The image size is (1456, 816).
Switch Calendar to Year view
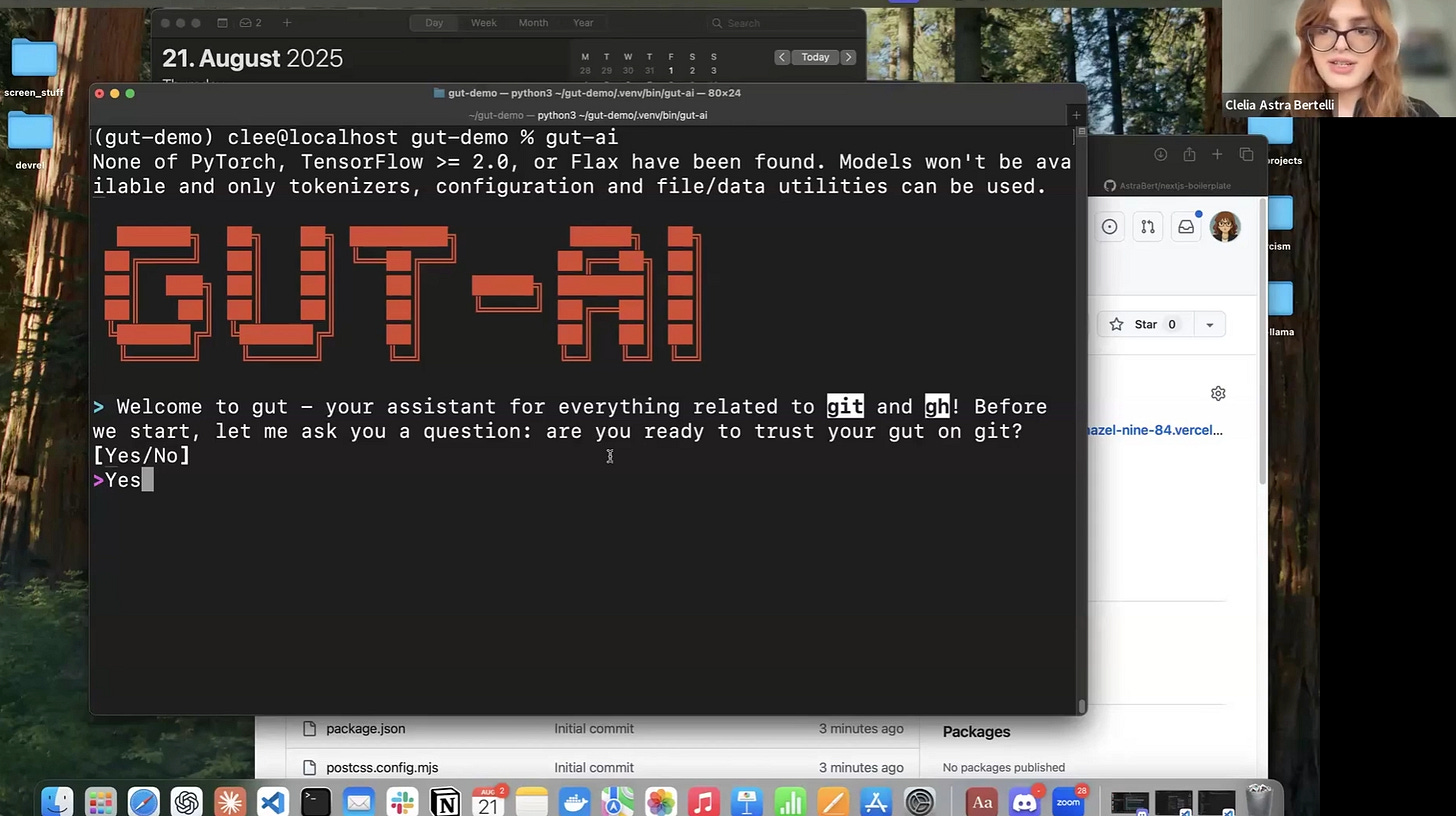point(583,23)
